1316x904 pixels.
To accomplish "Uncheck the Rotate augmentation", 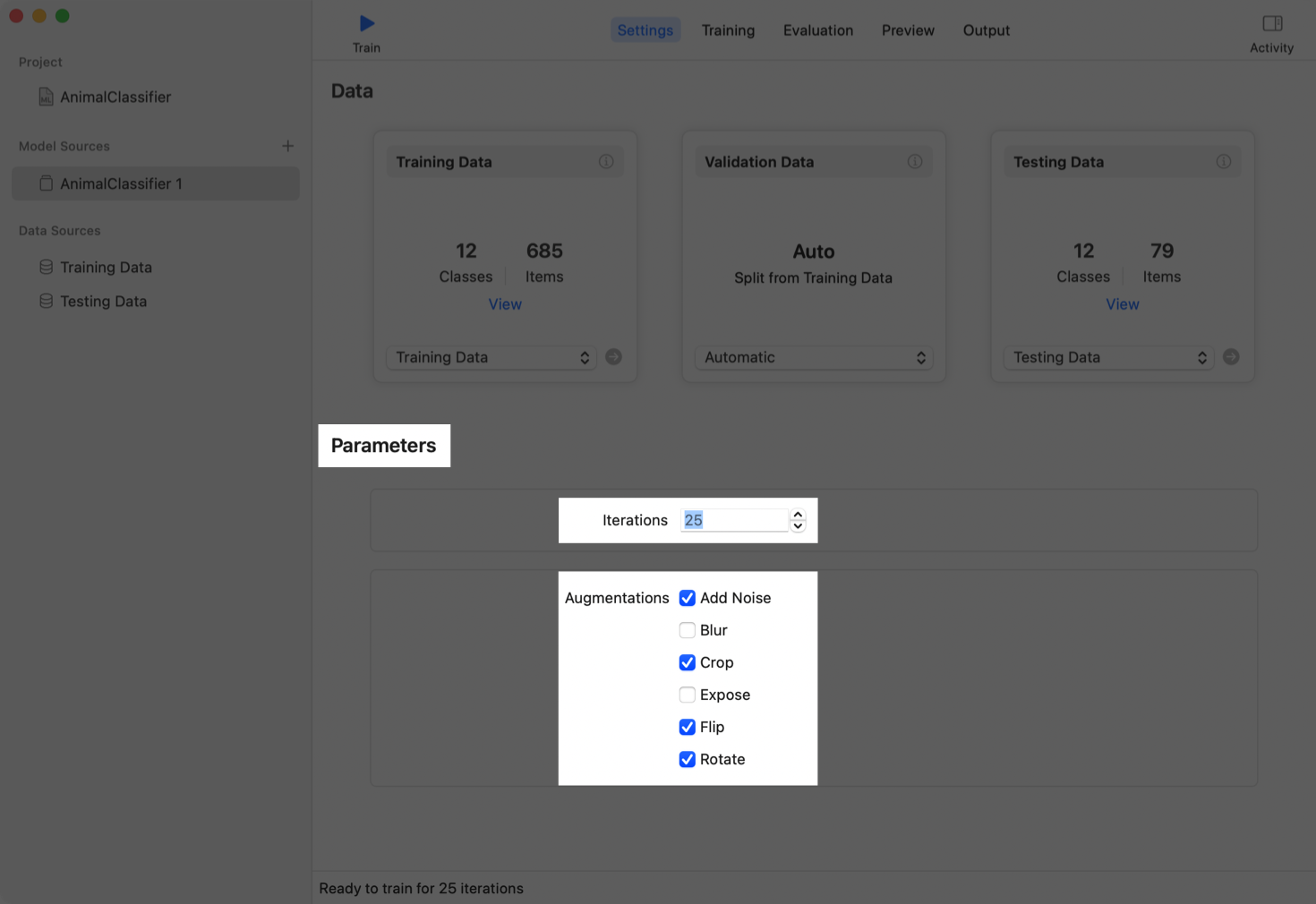I will point(688,759).
